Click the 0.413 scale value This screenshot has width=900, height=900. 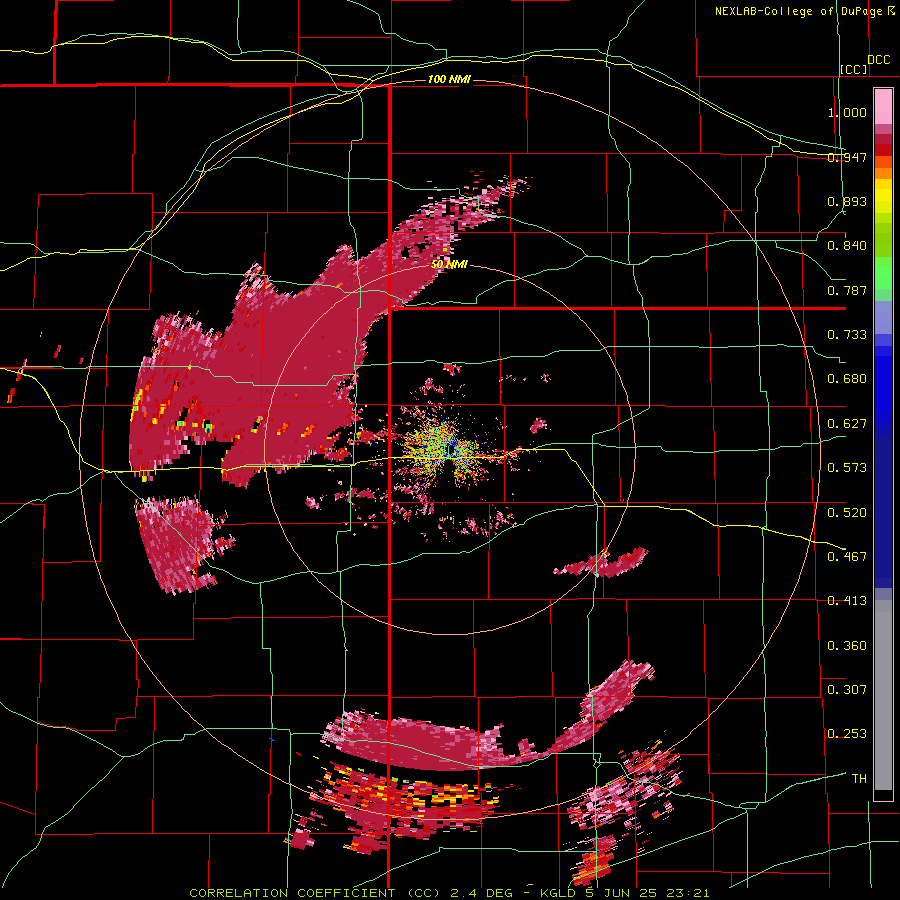click(x=847, y=601)
